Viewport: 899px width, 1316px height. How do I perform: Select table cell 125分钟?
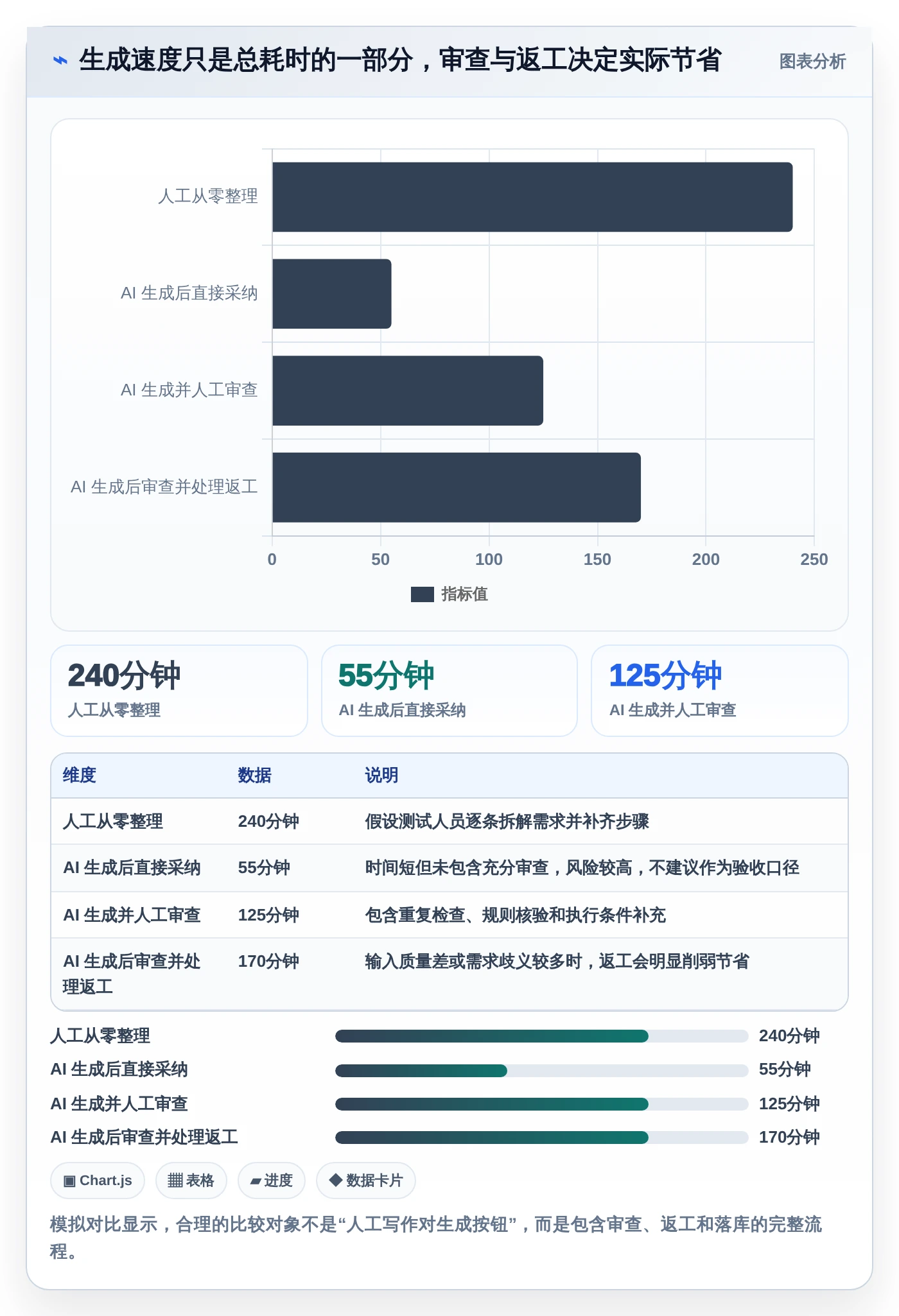(x=268, y=915)
